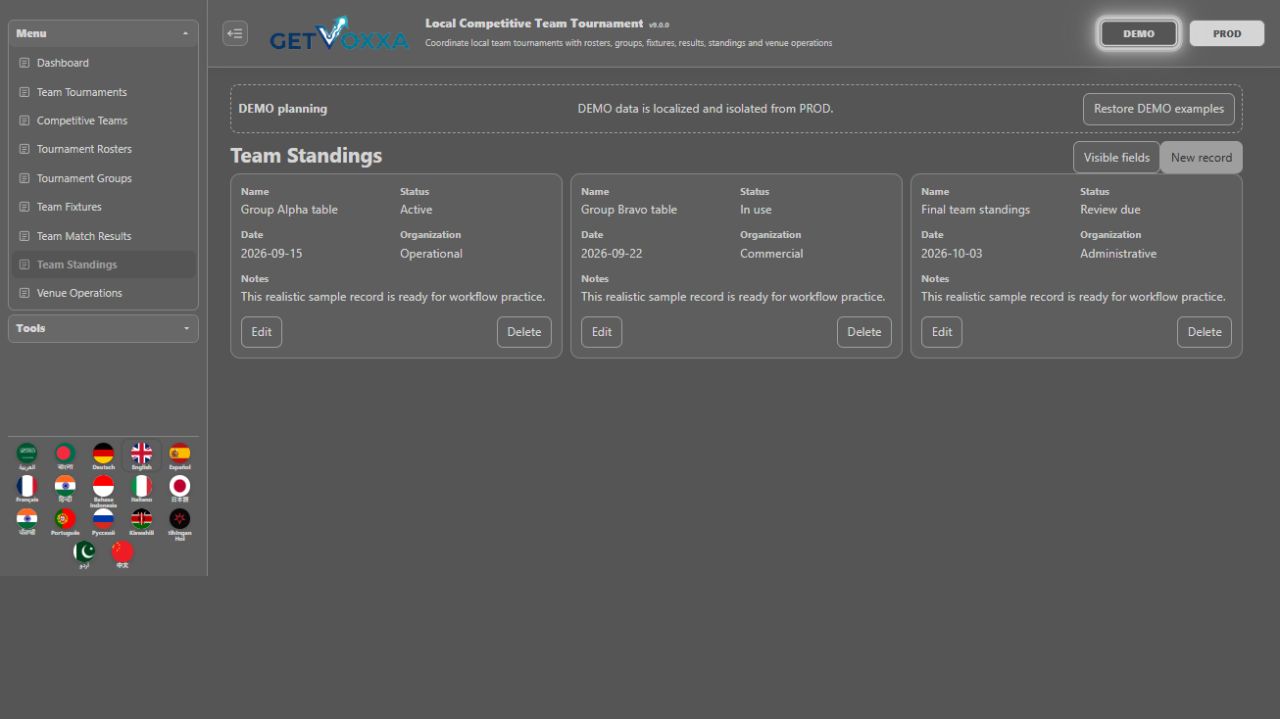This screenshot has width=1280, height=719.
Task: Delete the Group Bravo table record
Action: coord(864,332)
